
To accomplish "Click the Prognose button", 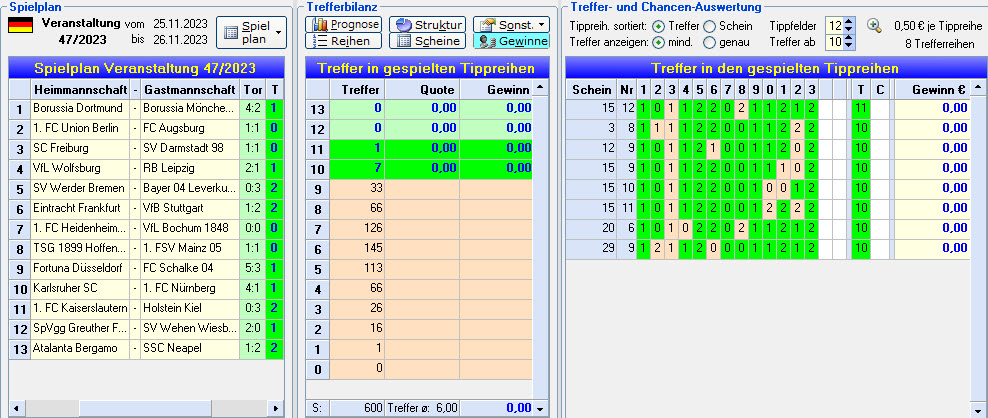I will tap(344, 25).
